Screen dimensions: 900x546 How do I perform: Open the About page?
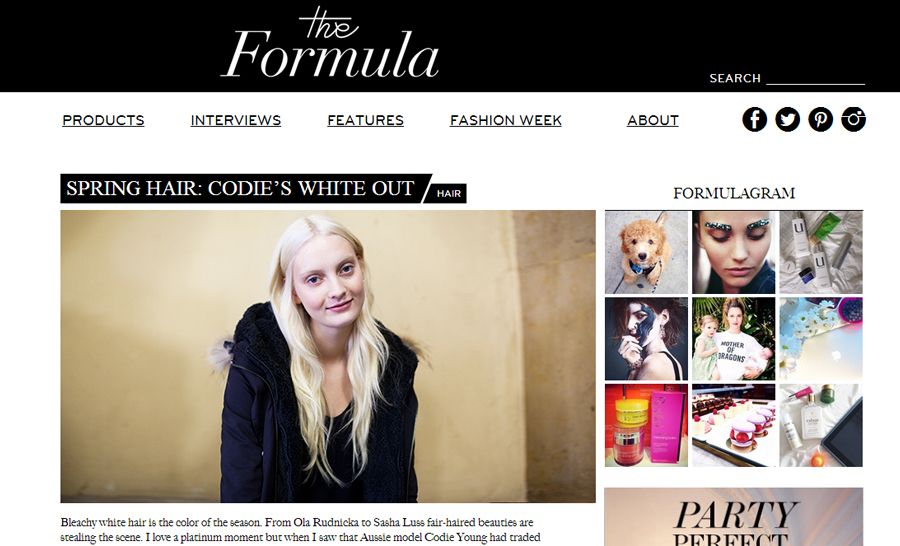coord(653,121)
